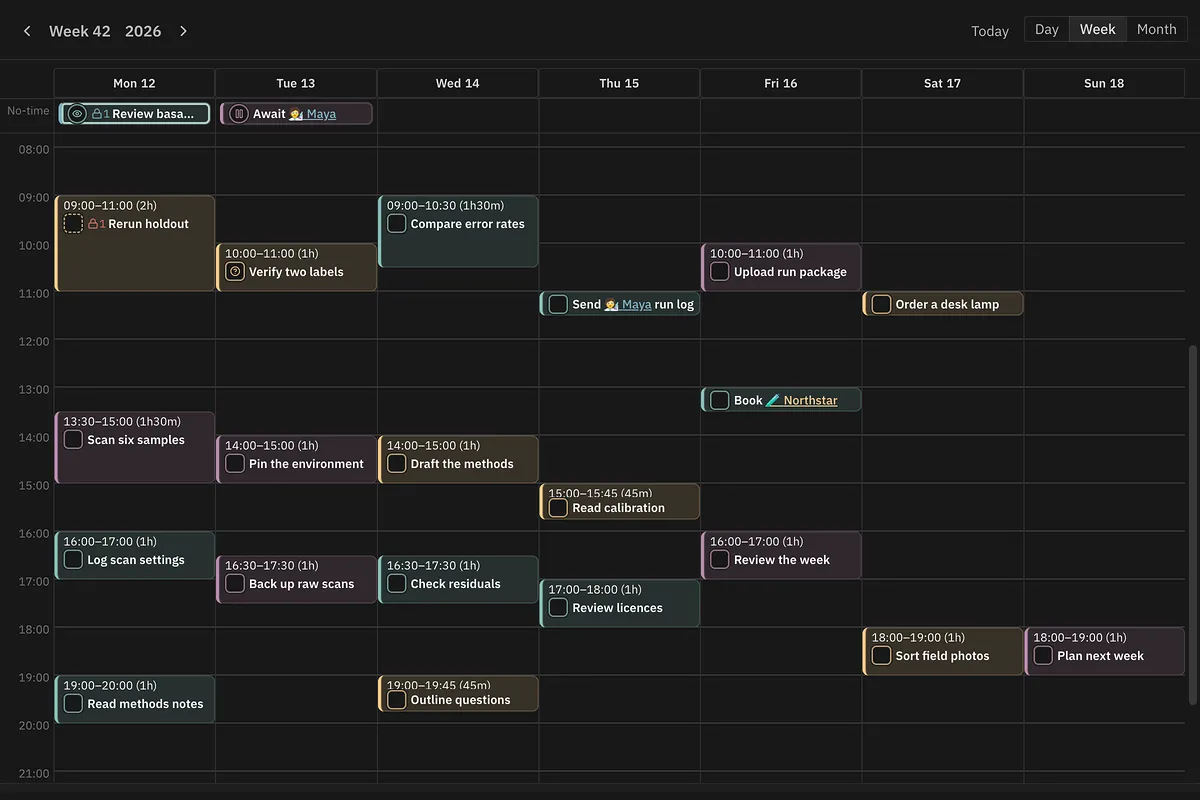1200x800 pixels.
Task: Click the dashed status box on Rerun holdout
Action: (73, 224)
